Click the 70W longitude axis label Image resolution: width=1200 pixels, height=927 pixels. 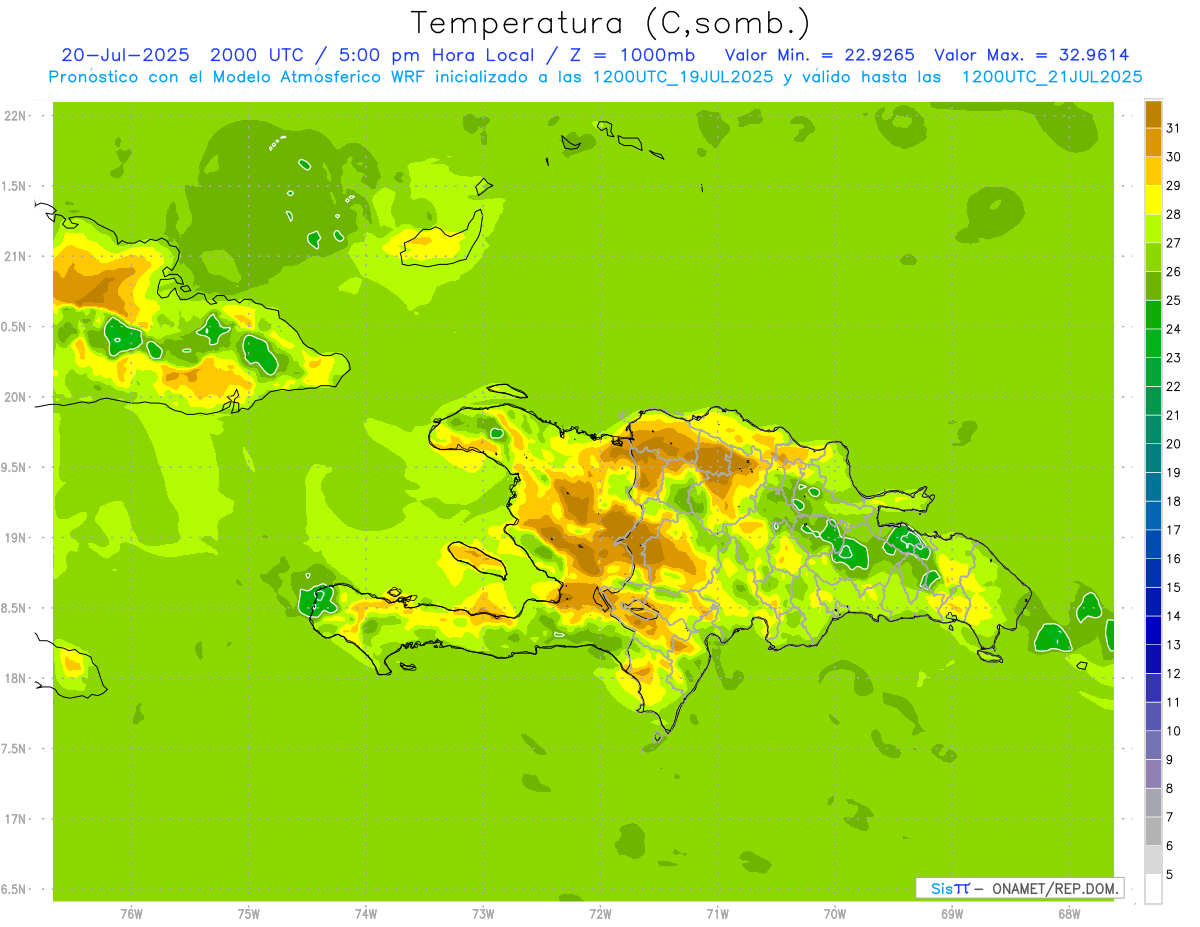tap(834, 914)
